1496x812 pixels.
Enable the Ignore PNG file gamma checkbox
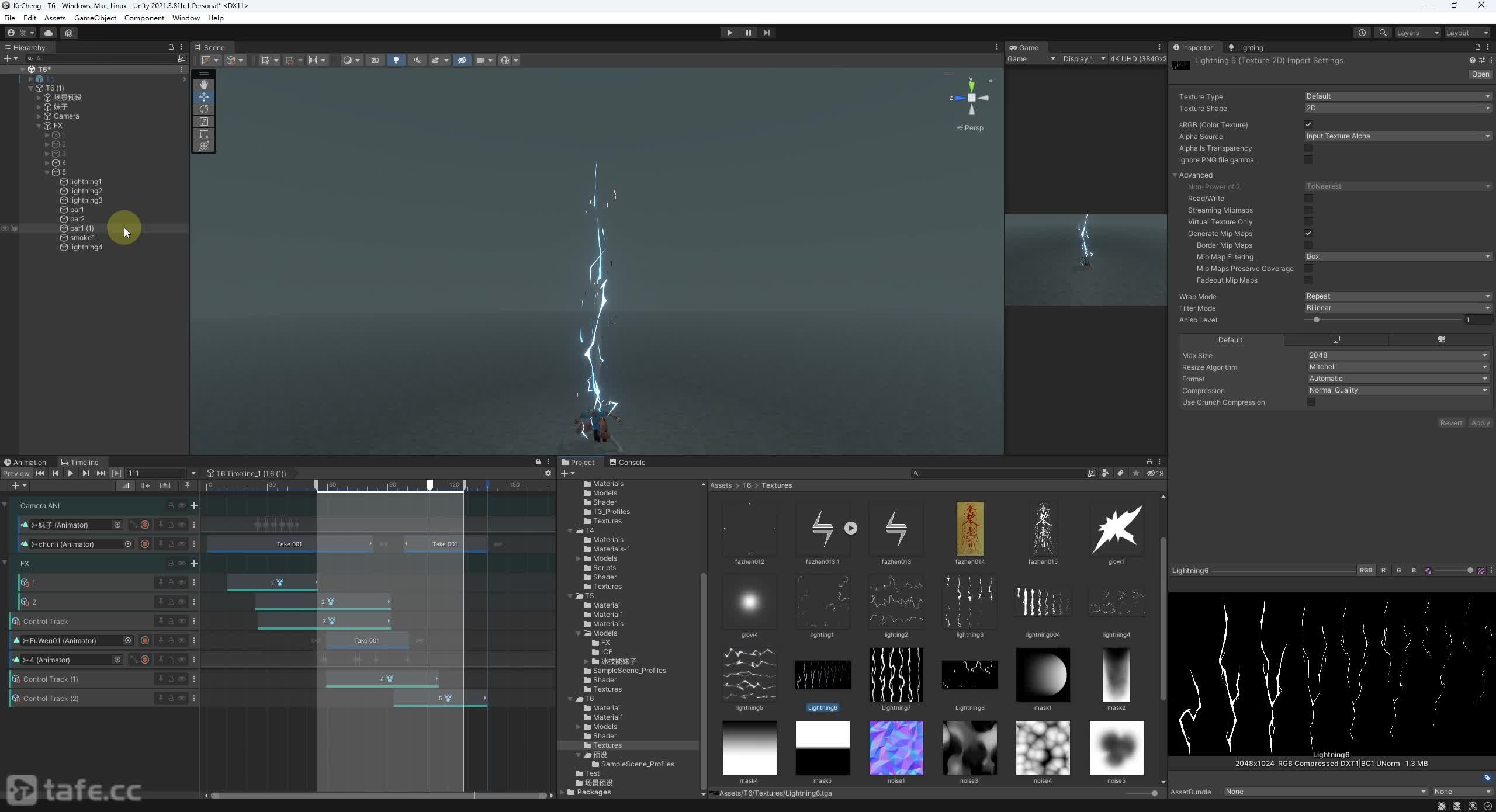tap(1308, 159)
